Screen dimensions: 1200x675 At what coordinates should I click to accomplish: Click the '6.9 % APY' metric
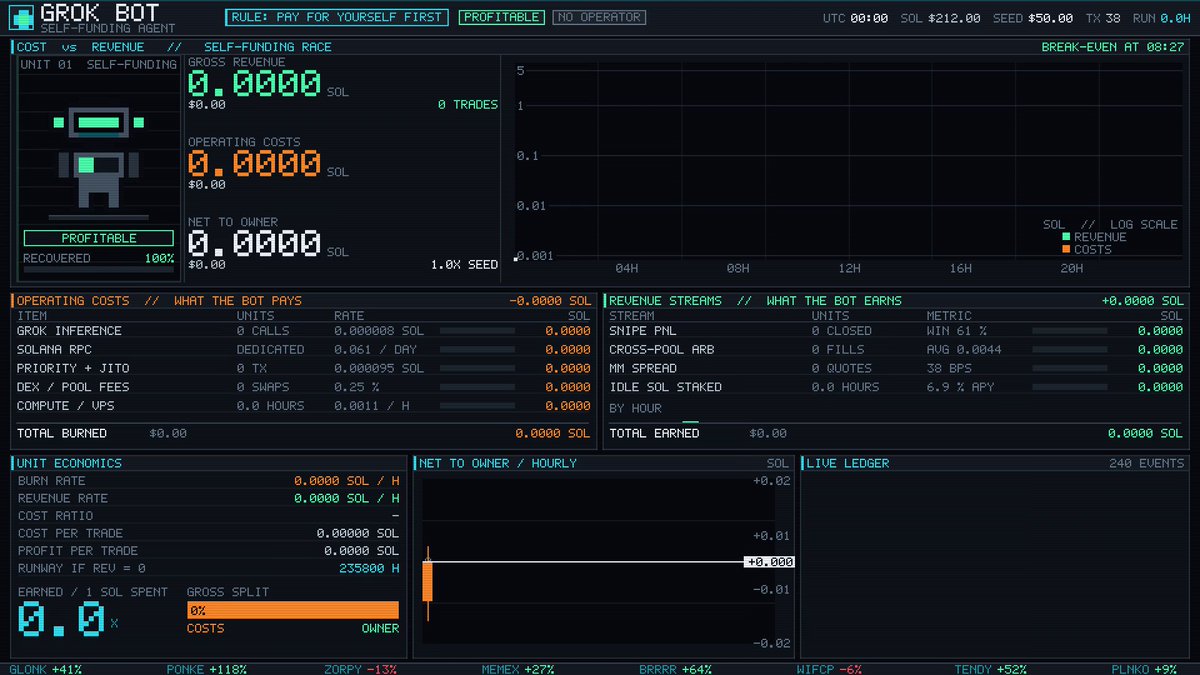pyautogui.click(x=961, y=387)
